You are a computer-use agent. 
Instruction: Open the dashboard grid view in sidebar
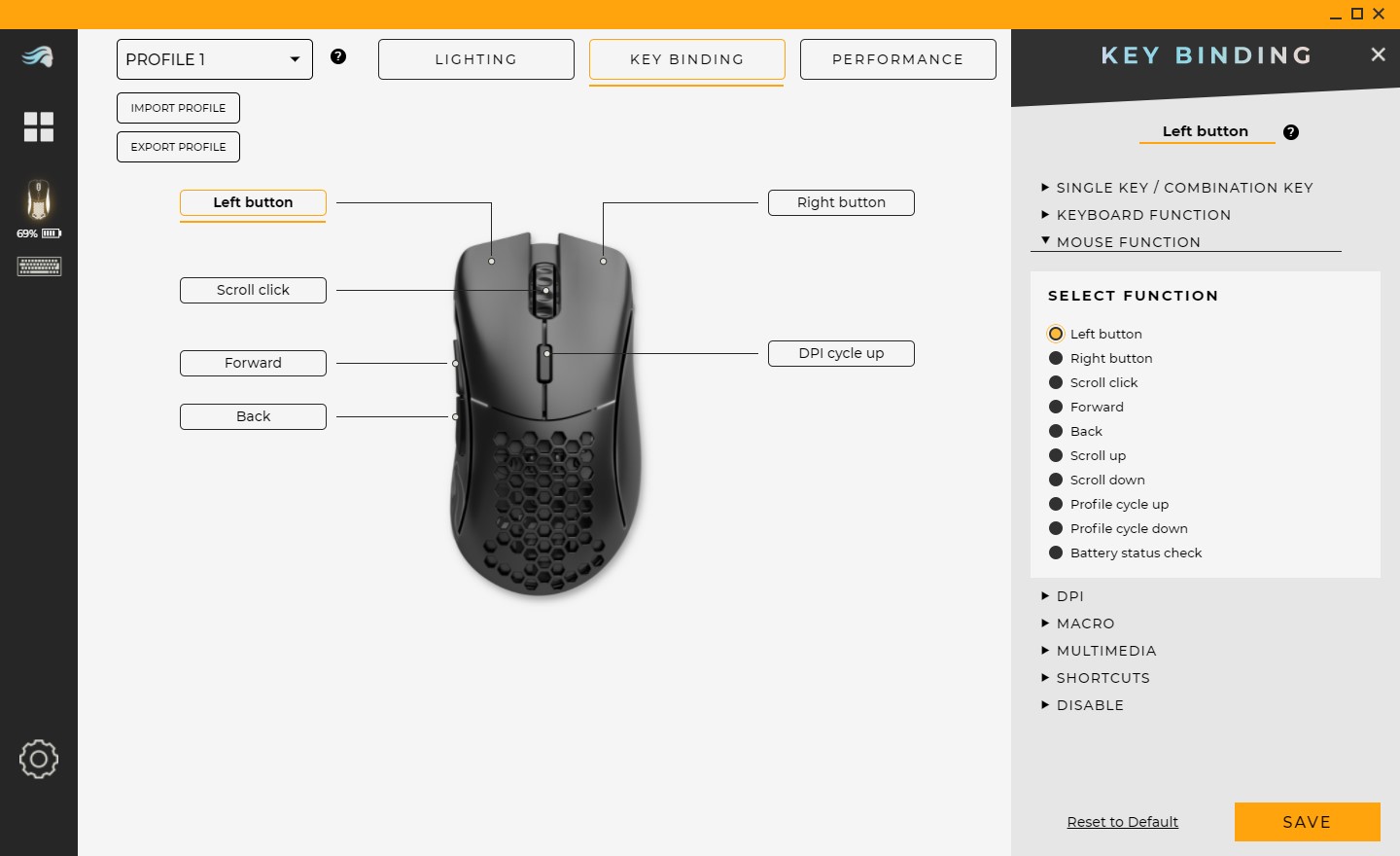(39, 126)
